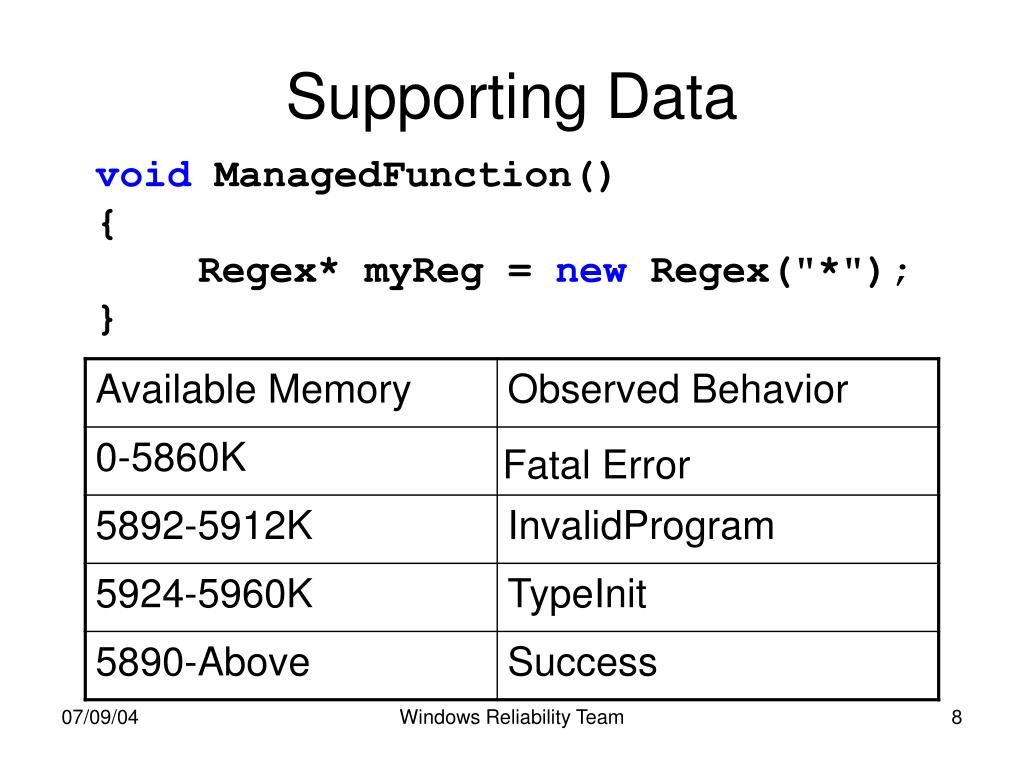Click the TypeInit table cell
Viewport: 1024px width, 768px height.
[x=718, y=597]
